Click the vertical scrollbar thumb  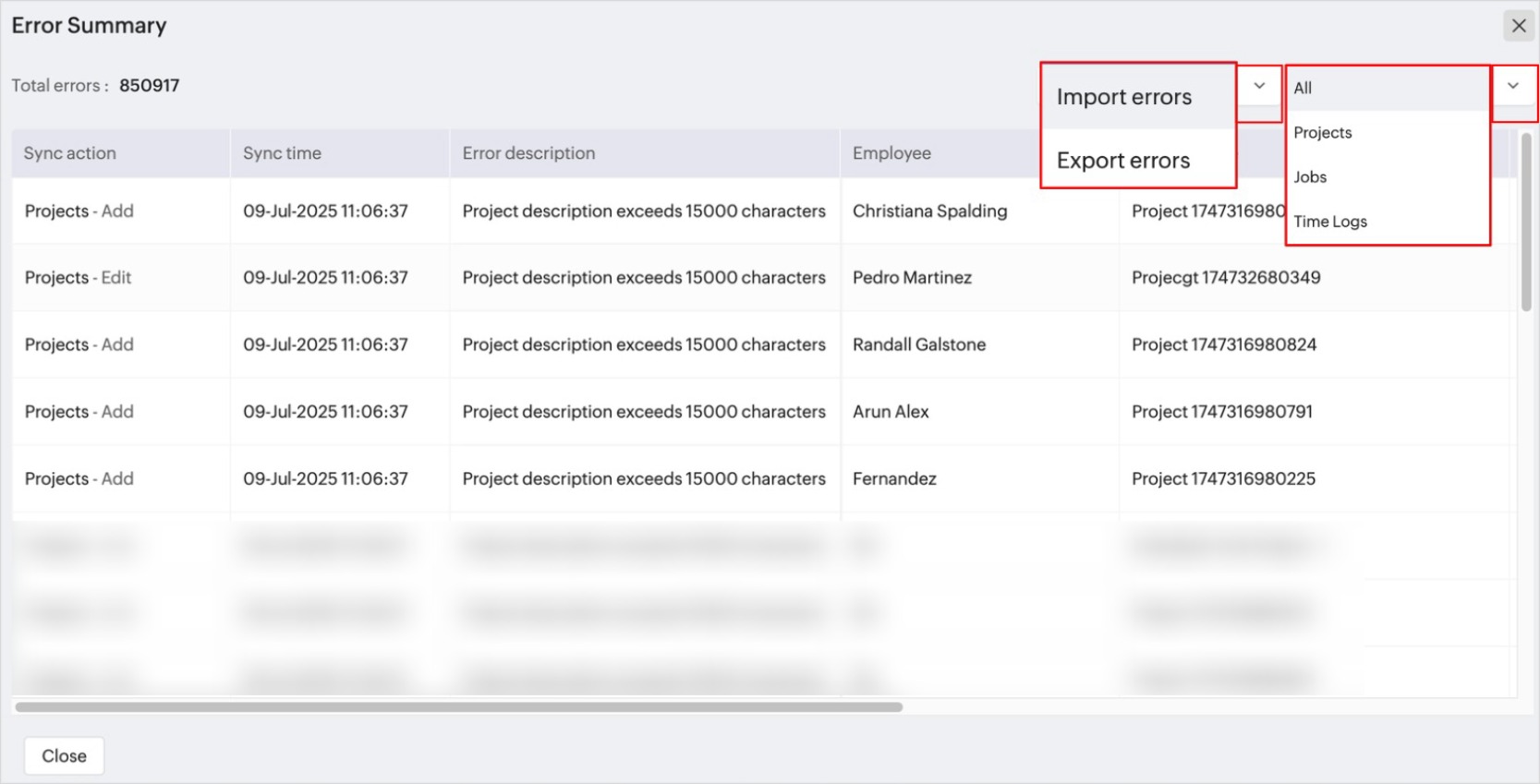click(x=1526, y=222)
